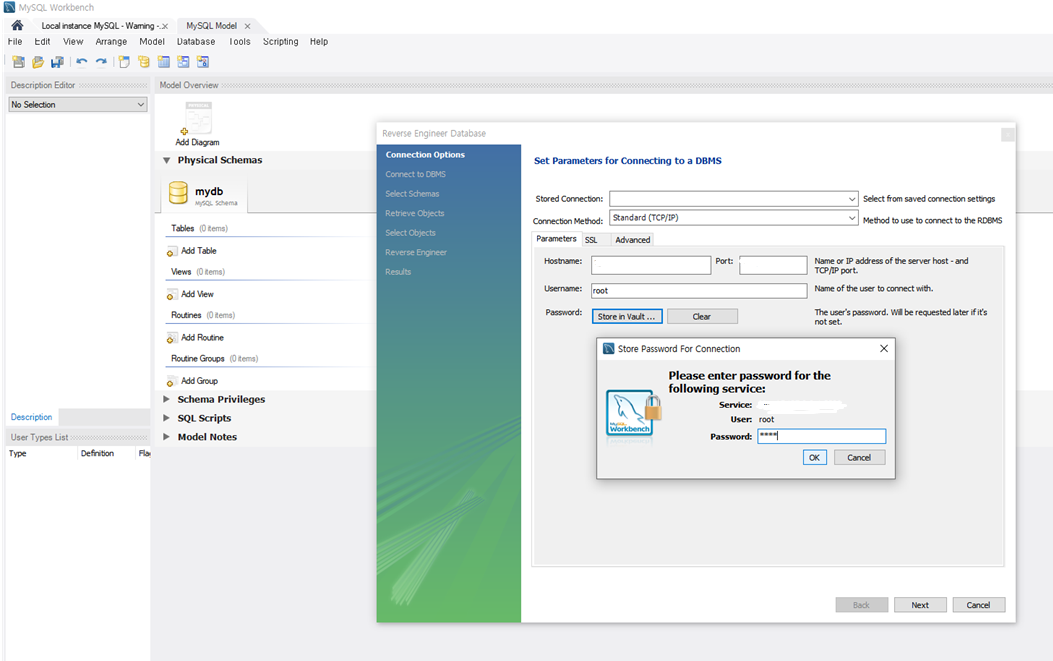
Task: Click the Hostname input field
Action: pos(651,265)
